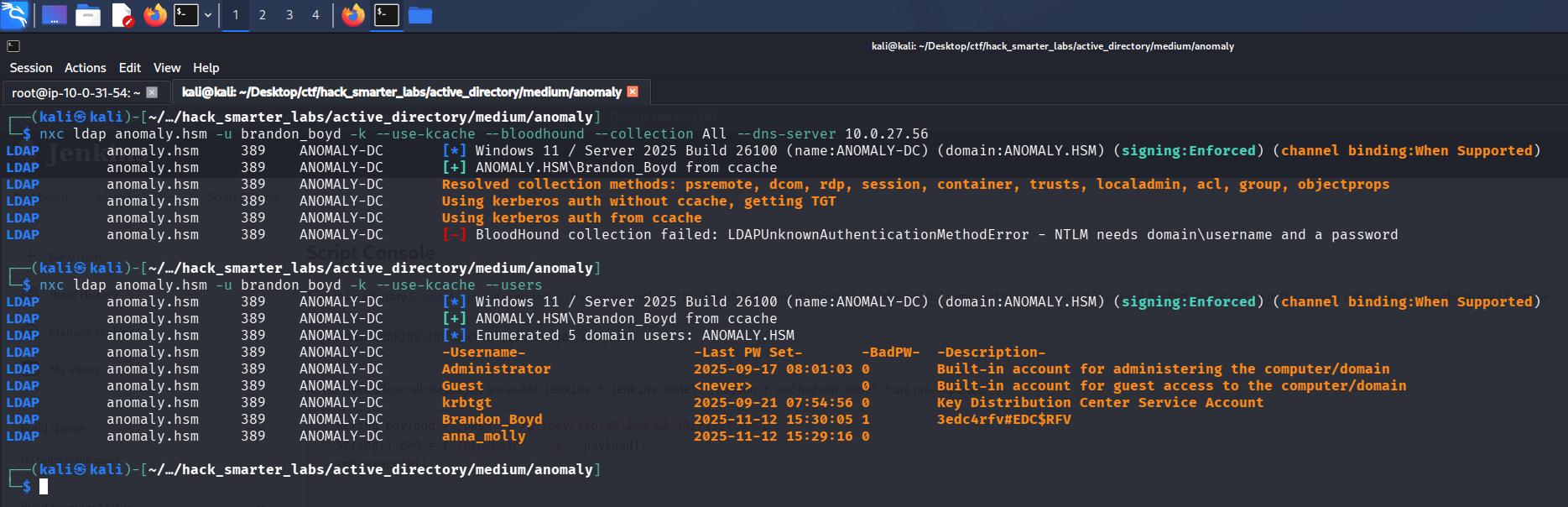The image size is (1568, 507).
Task: Launch Firefox from the panel launcher
Action: point(155,15)
